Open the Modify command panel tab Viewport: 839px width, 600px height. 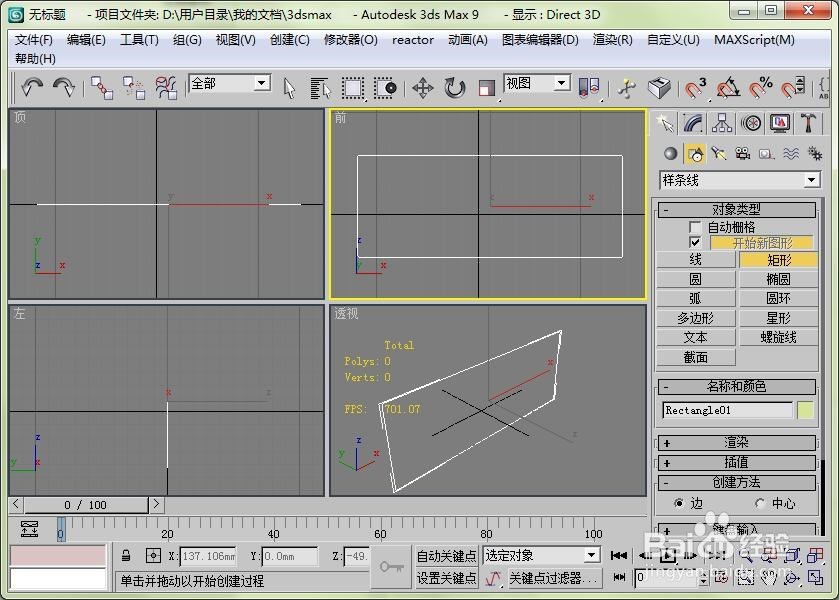coord(693,124)
